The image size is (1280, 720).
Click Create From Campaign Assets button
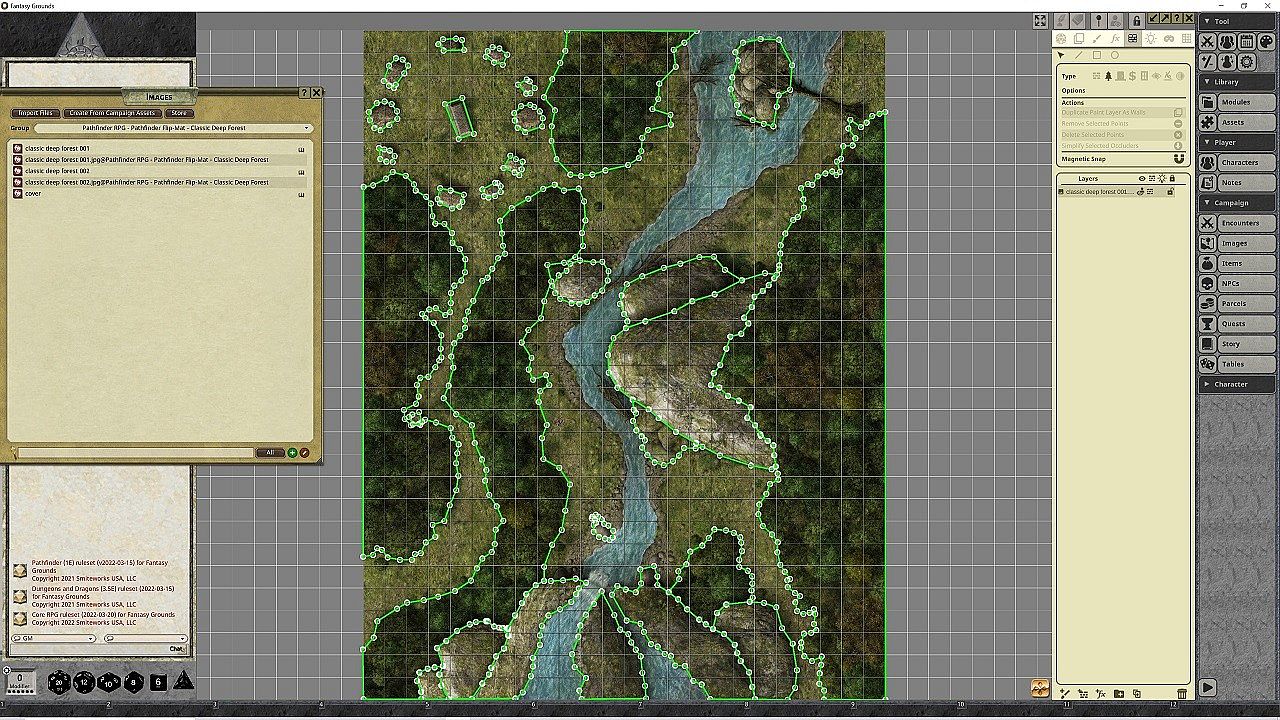112,113
